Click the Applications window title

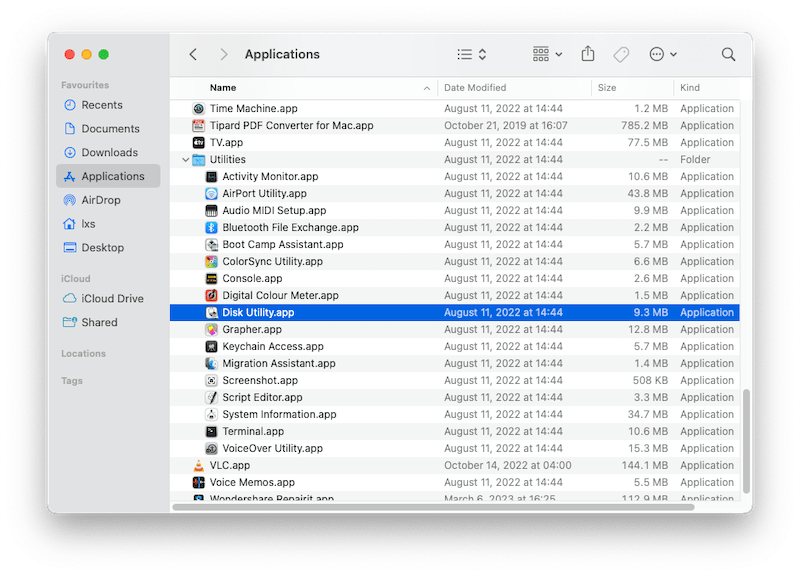pos(282,54)
